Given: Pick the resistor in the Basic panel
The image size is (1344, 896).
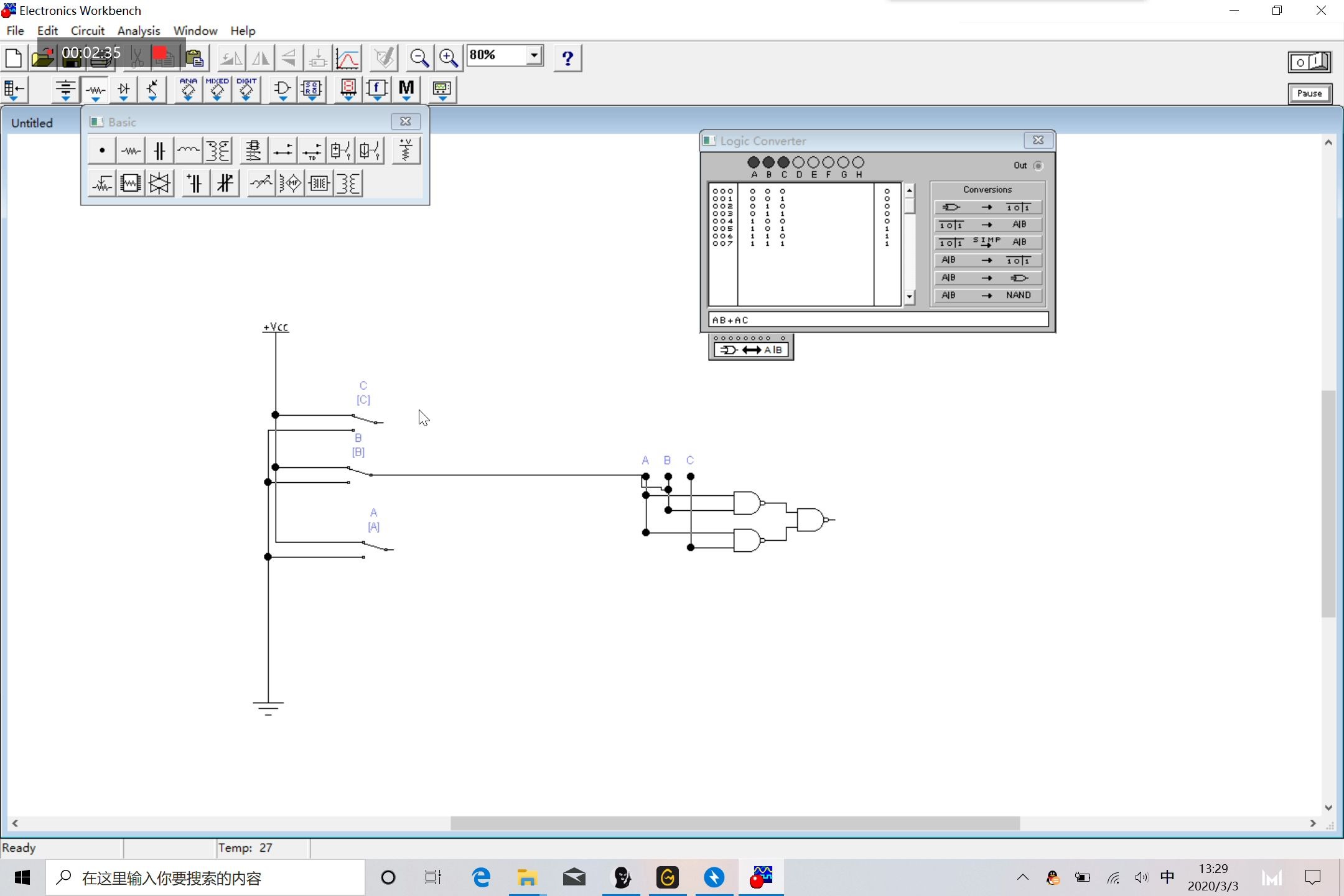Looking at the screenshot, I should click(x=131, y=151).
